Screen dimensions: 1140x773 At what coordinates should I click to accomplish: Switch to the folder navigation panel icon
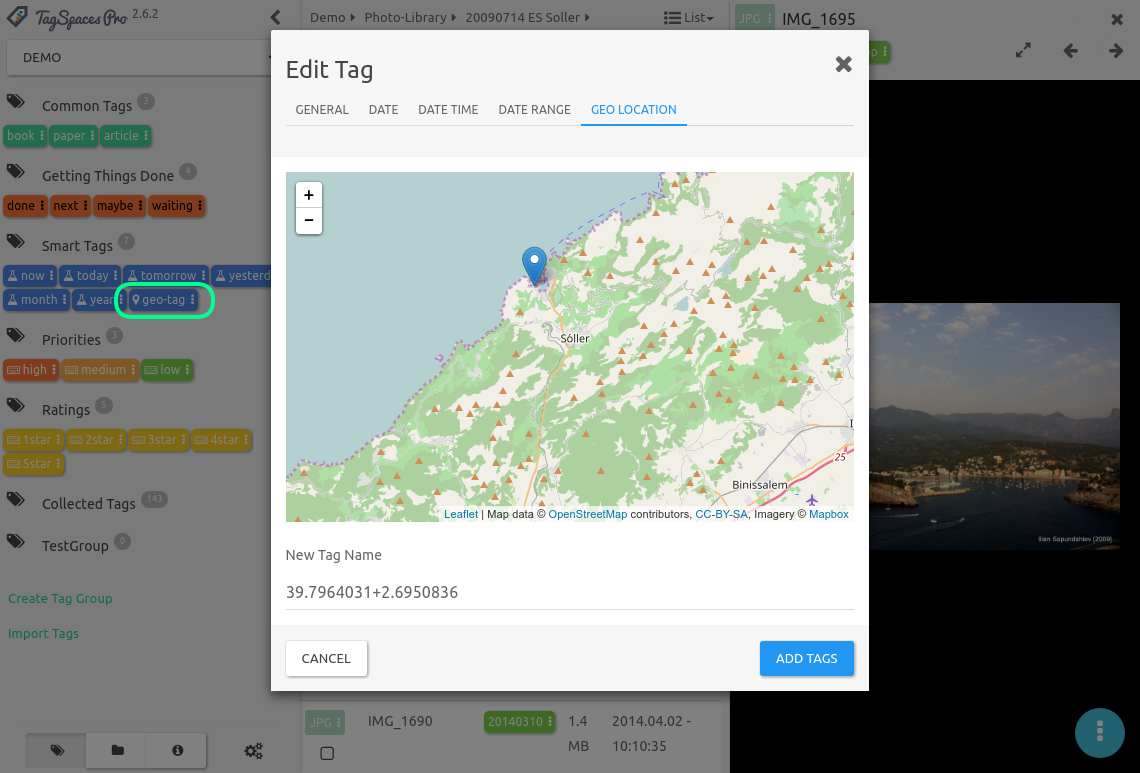[116, 750]
